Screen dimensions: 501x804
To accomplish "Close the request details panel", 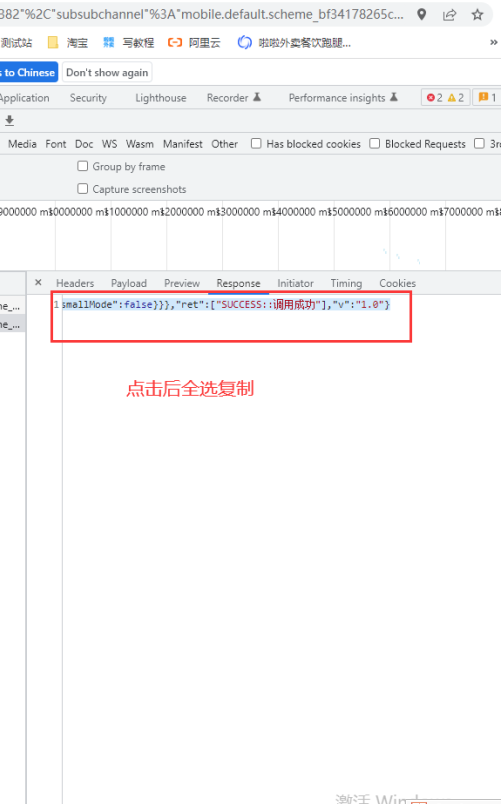I will tap(38, 283).
